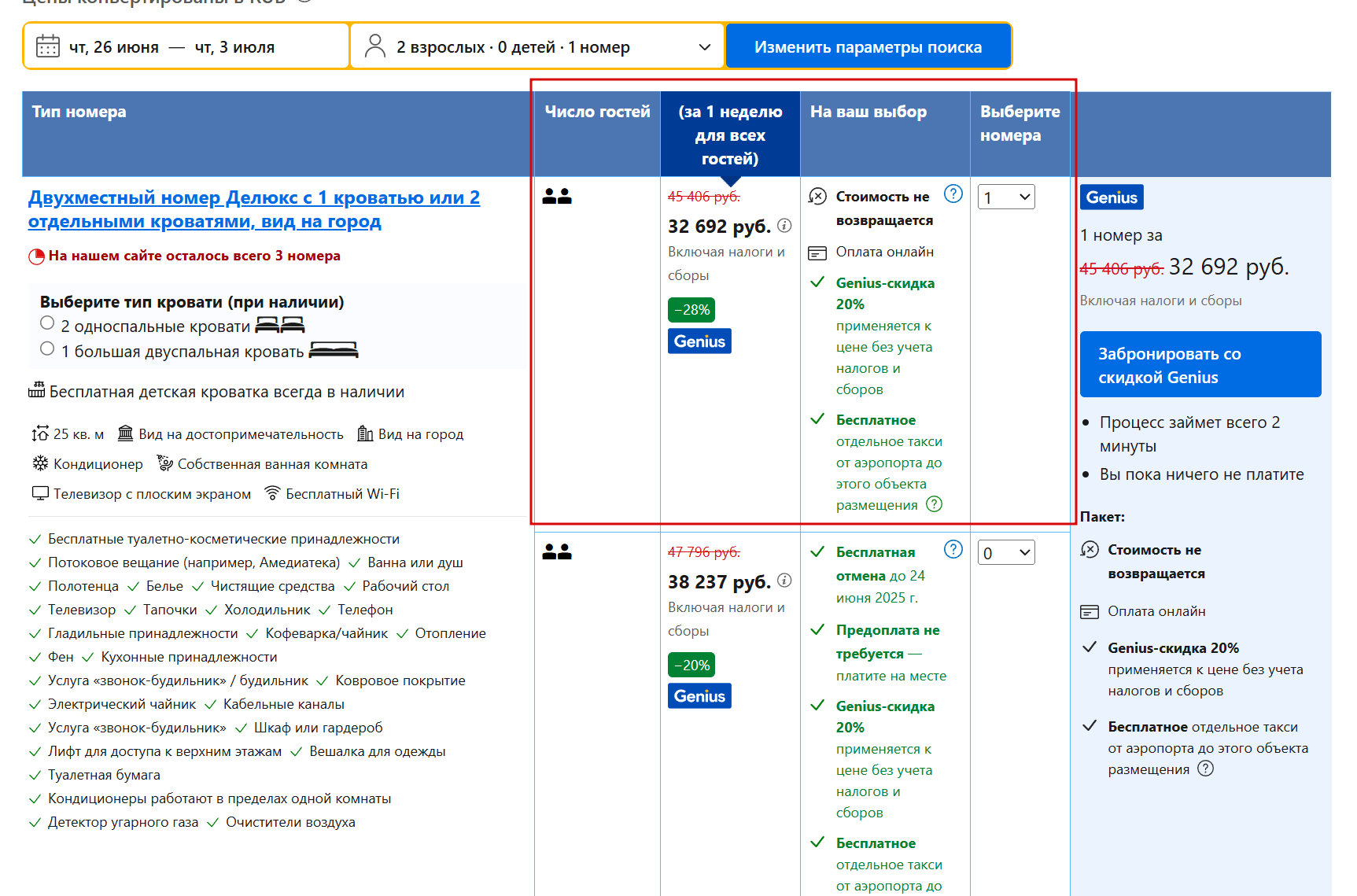
Task: Click help icon after taxi text in first offer
Action: click(x=934, y=504)
